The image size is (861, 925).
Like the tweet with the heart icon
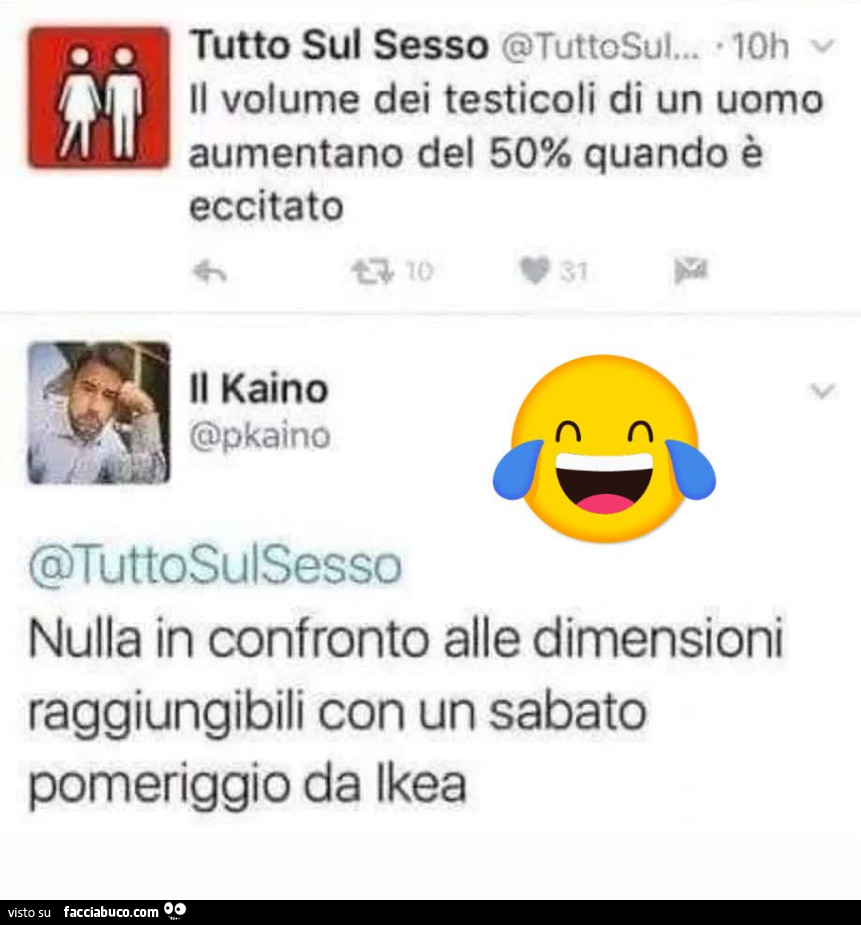point(535,271)
